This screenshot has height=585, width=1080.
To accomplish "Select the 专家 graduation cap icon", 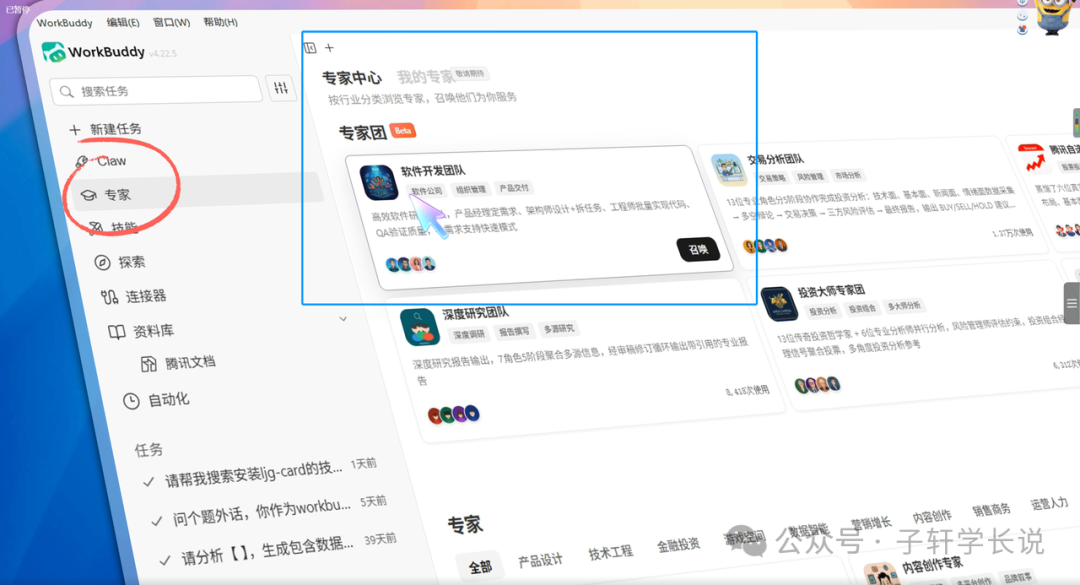I will tap(88, 195).
